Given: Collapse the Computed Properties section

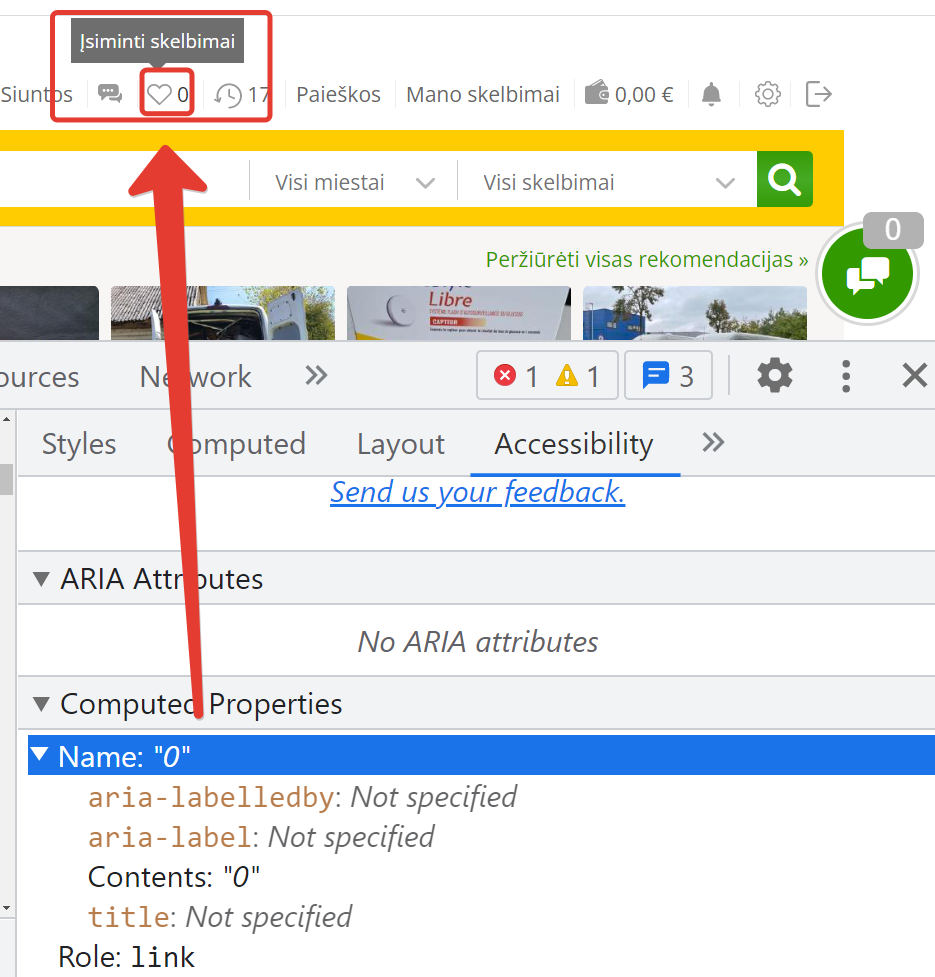Looking at the screenshot, I should pyautogui.click(x=41, y=704).
